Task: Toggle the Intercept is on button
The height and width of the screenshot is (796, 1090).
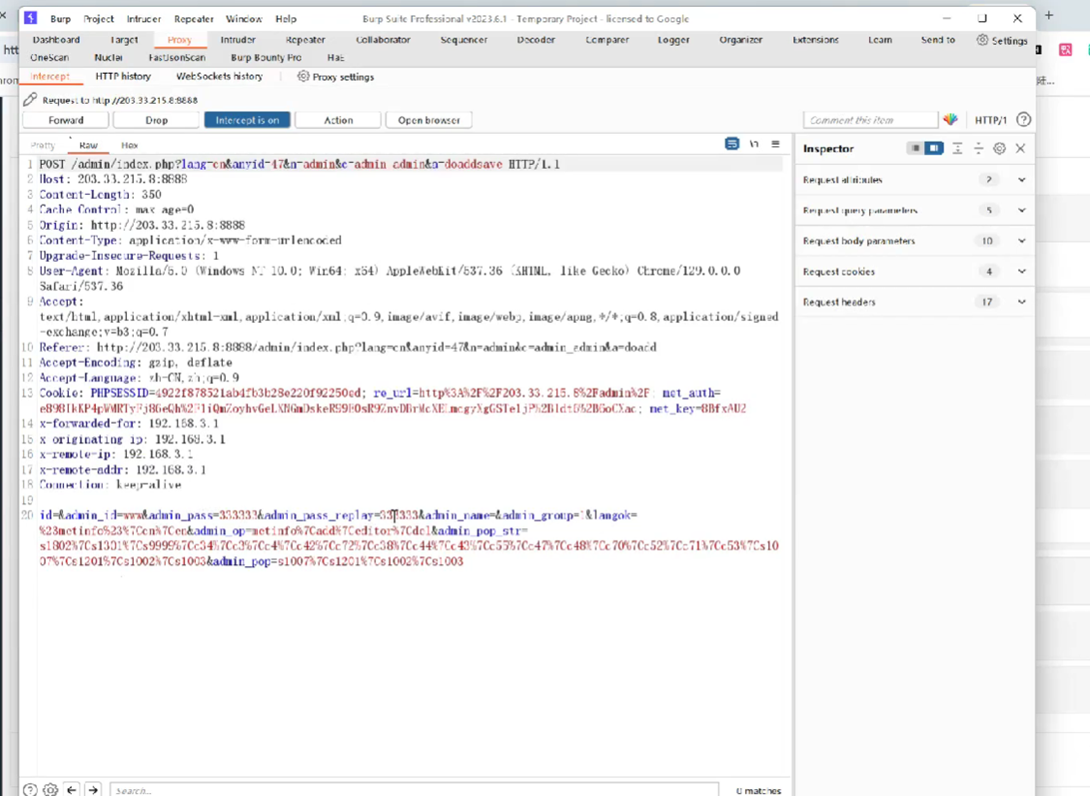Action: pyautogui.click(x=247, y=120)
